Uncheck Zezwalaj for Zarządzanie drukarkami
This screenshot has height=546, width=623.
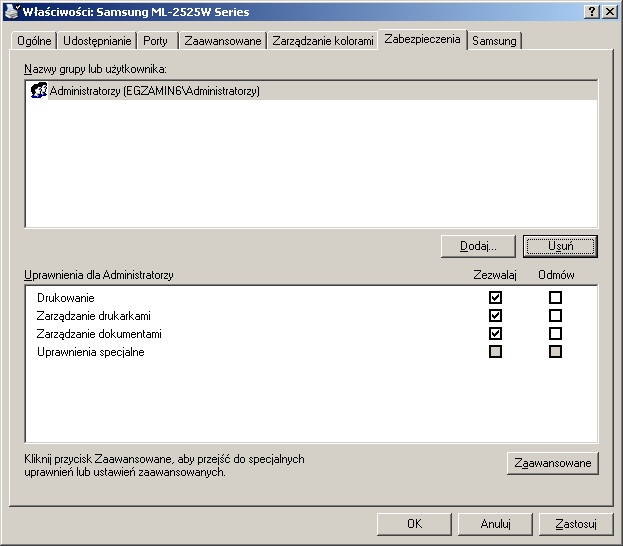pos(495,316)
